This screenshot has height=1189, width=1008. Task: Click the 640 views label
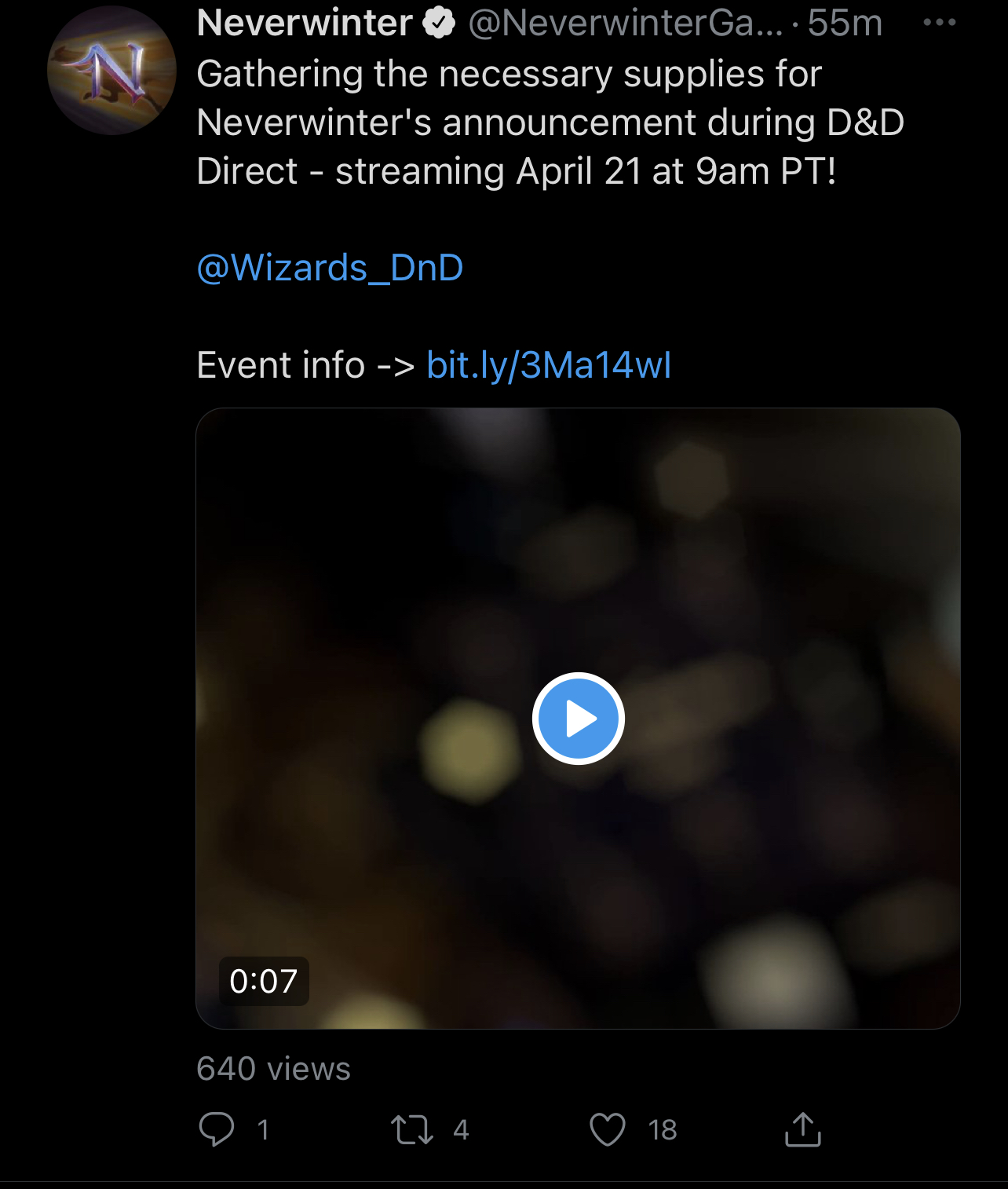tap(273, 1069)
